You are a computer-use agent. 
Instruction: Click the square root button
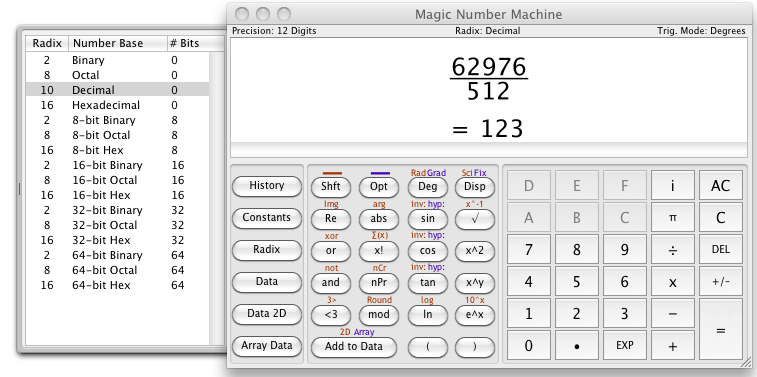click(475, 219)
